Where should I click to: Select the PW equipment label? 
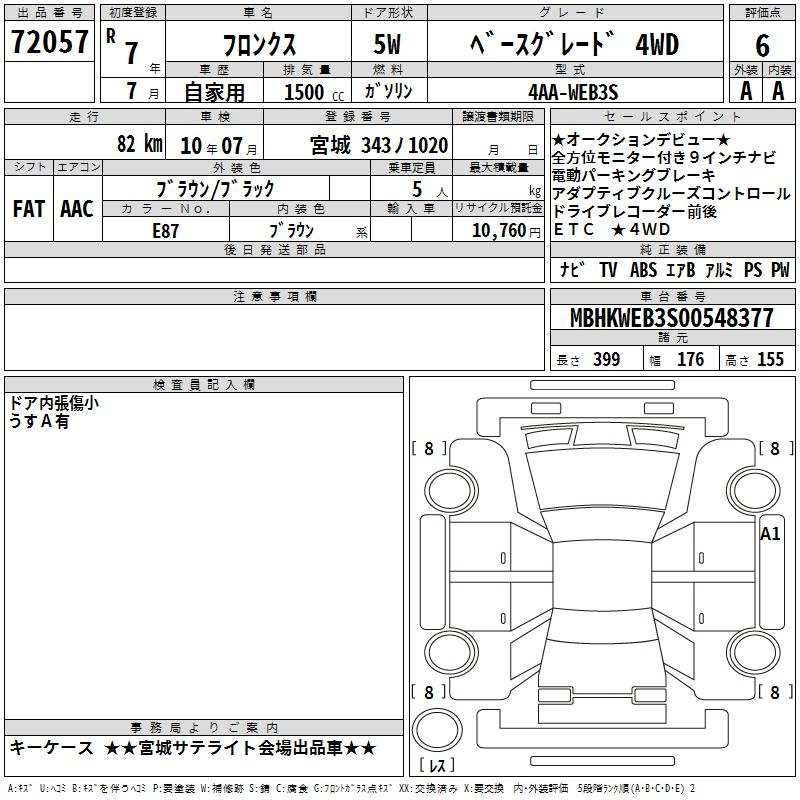click(779, 270)
